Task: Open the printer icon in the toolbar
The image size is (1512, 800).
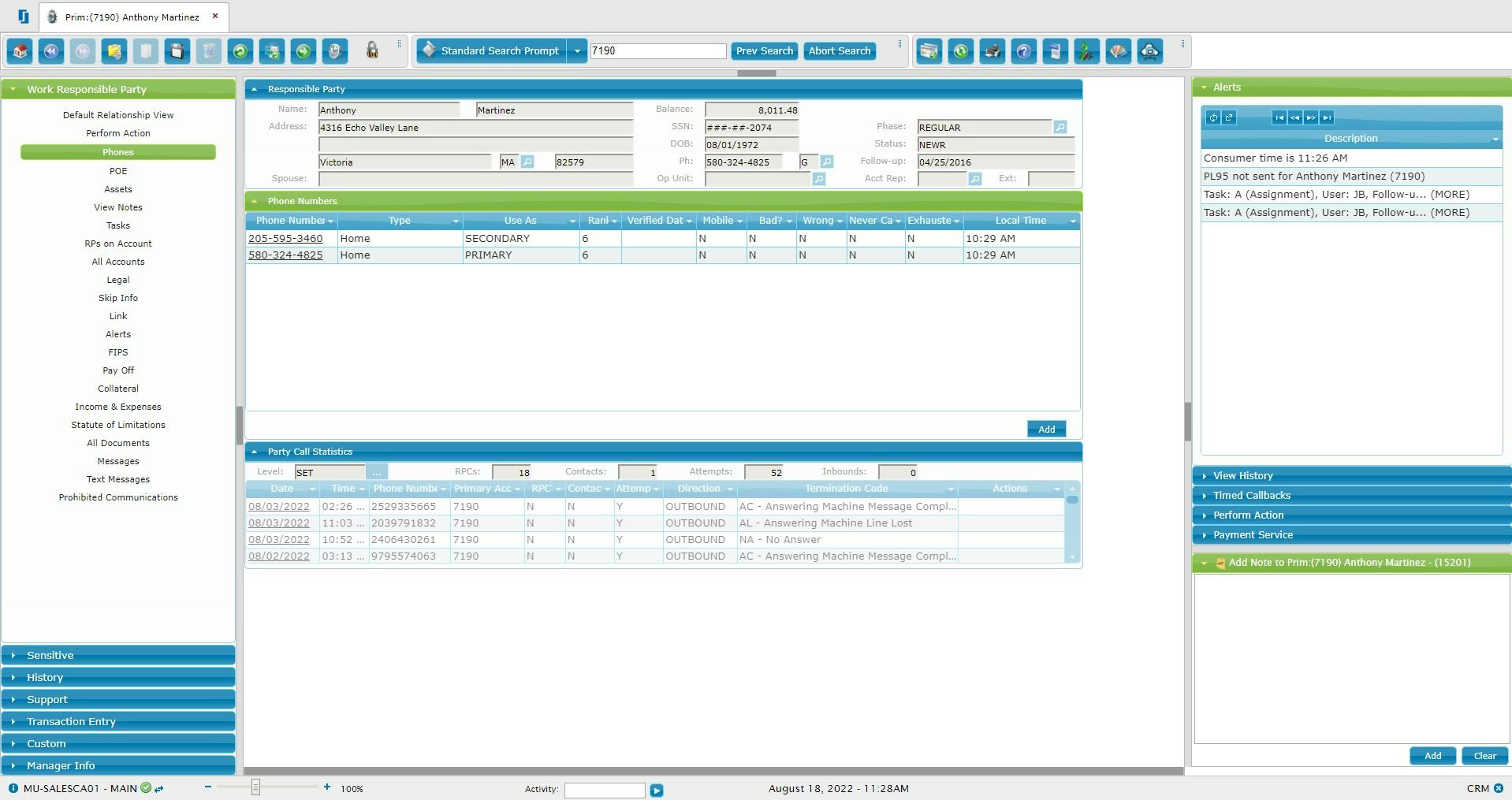Action: pos(992,51)
